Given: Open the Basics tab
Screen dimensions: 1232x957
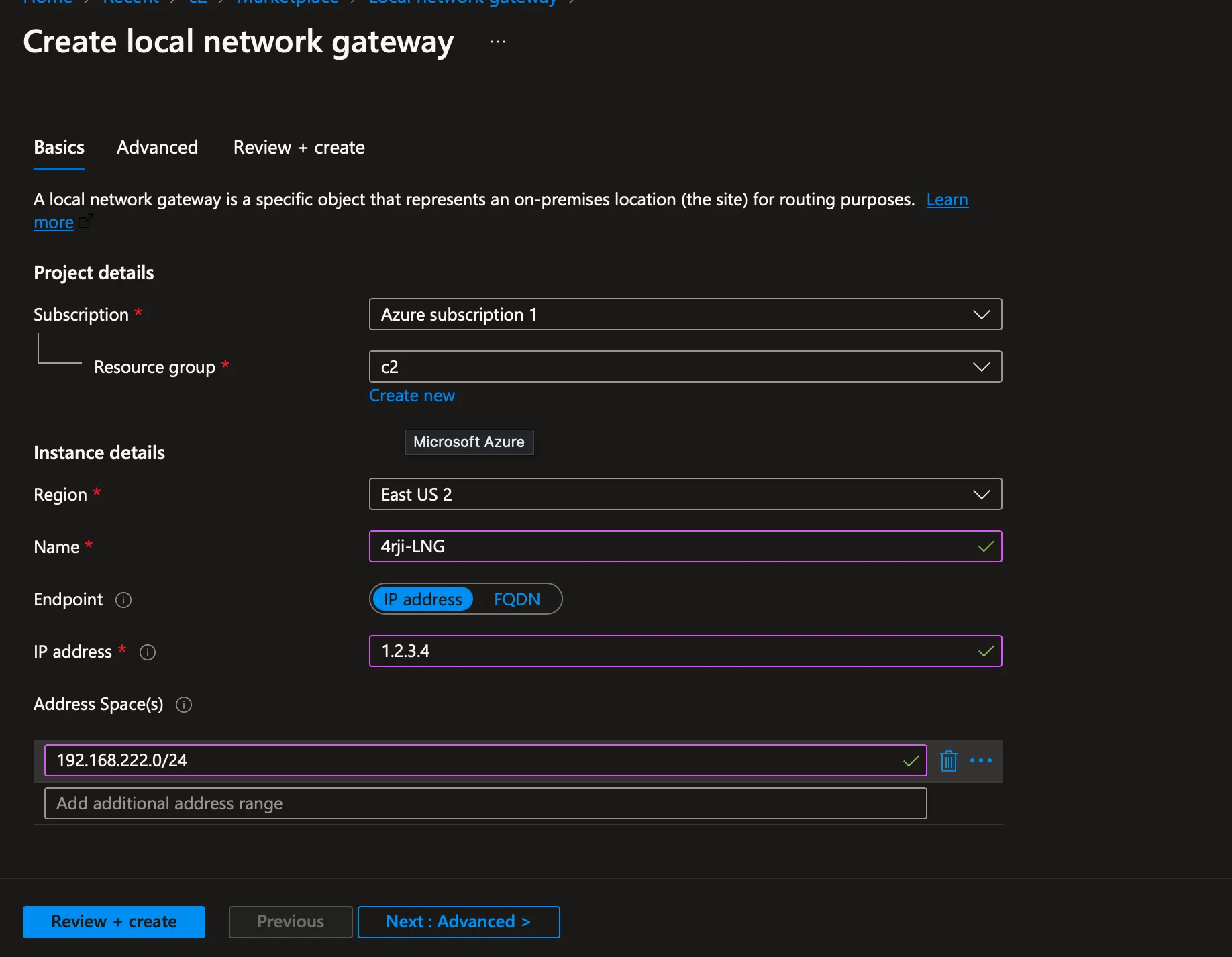Looking at the screenshot, I should [x=58, y=148].
